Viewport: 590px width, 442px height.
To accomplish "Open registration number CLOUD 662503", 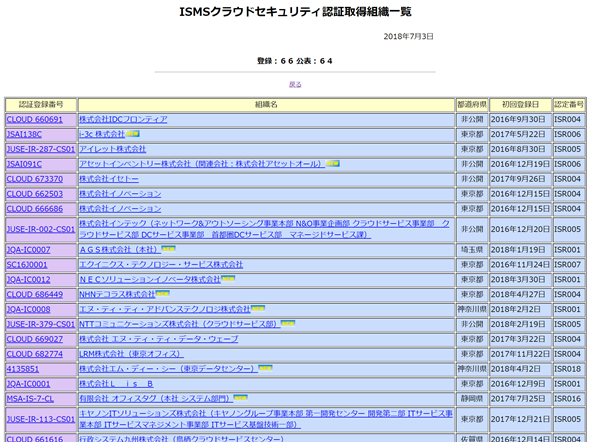I will click(x=35, y=194).
